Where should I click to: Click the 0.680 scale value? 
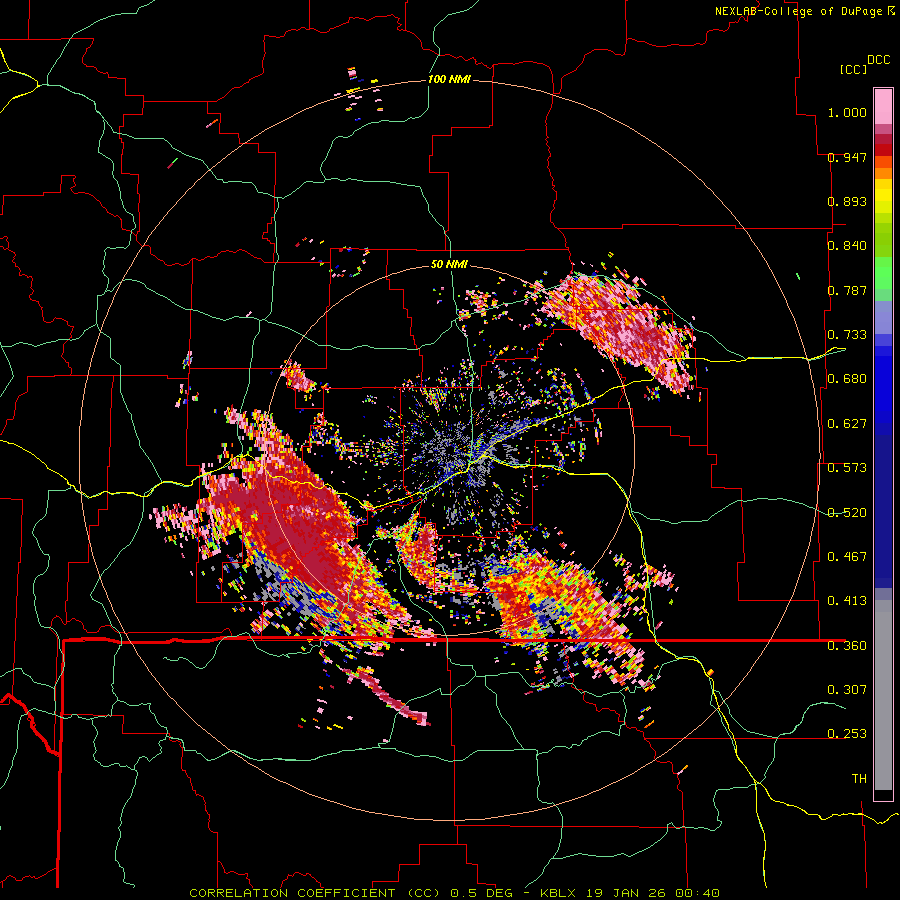(847, 379)
